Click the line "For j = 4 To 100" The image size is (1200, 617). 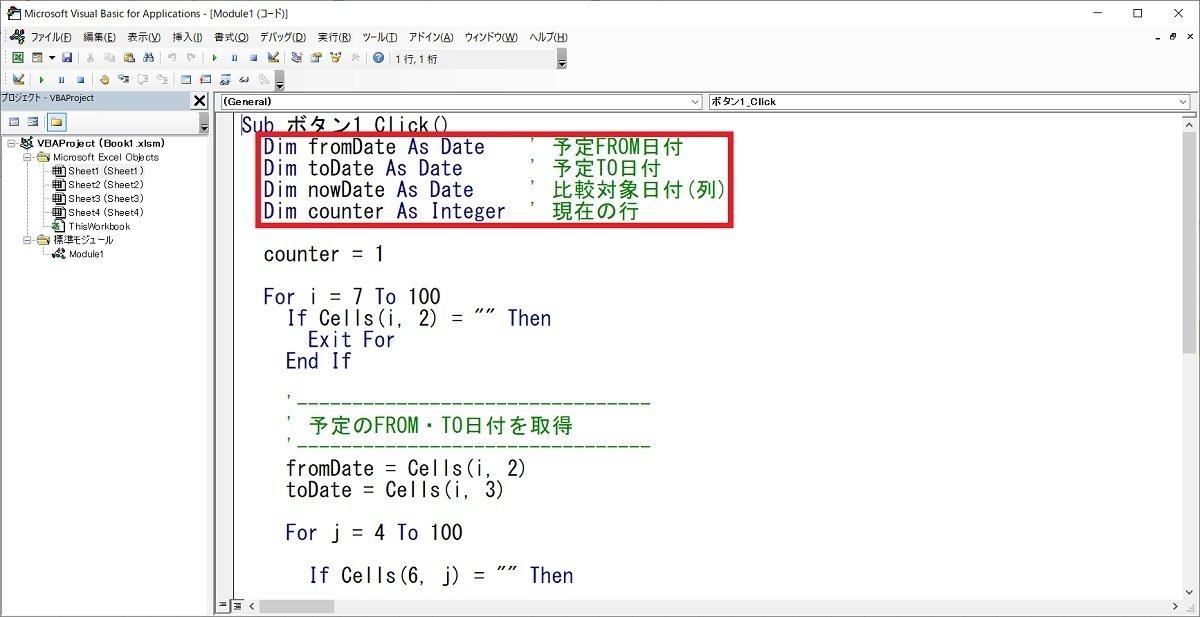point(374,533)
